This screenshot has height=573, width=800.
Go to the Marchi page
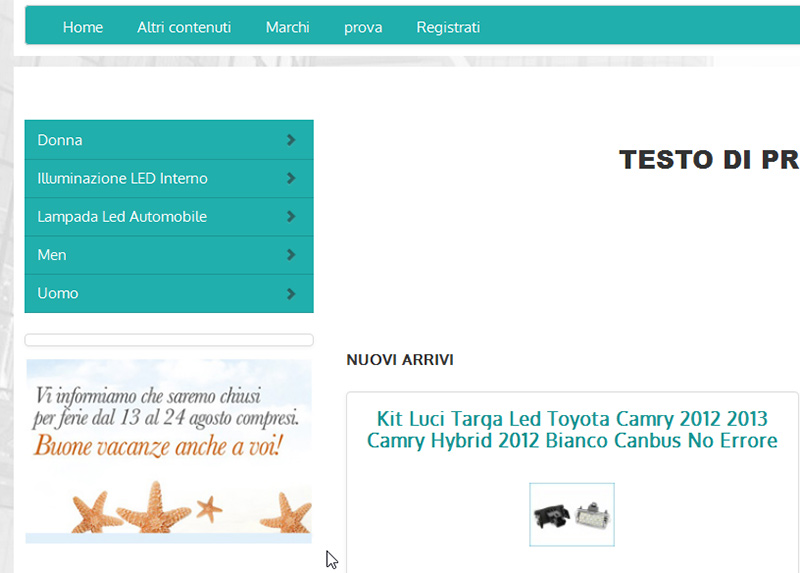coord(287,27)
